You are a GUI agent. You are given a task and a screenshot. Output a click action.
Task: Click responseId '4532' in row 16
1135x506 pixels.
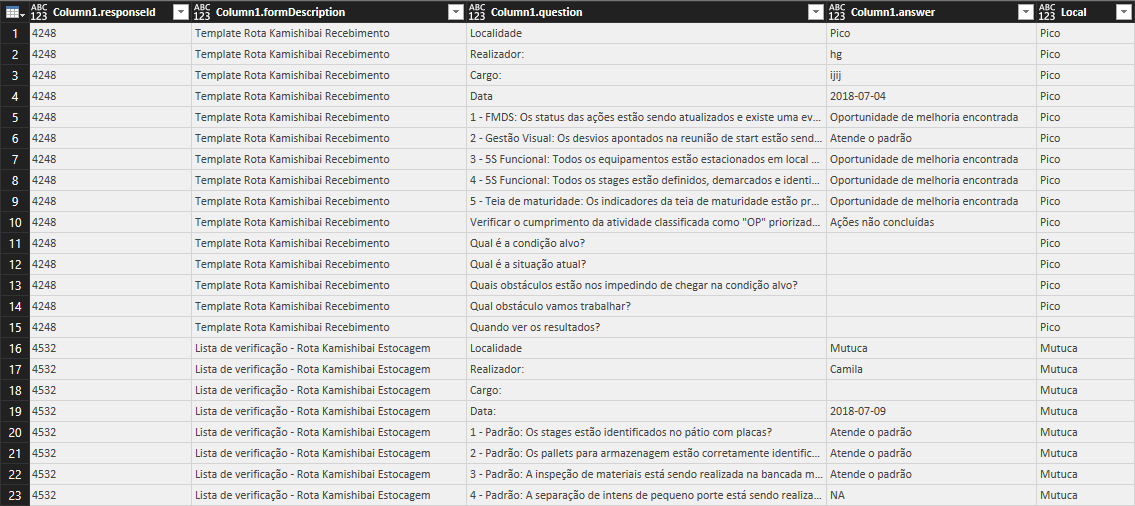110,348
